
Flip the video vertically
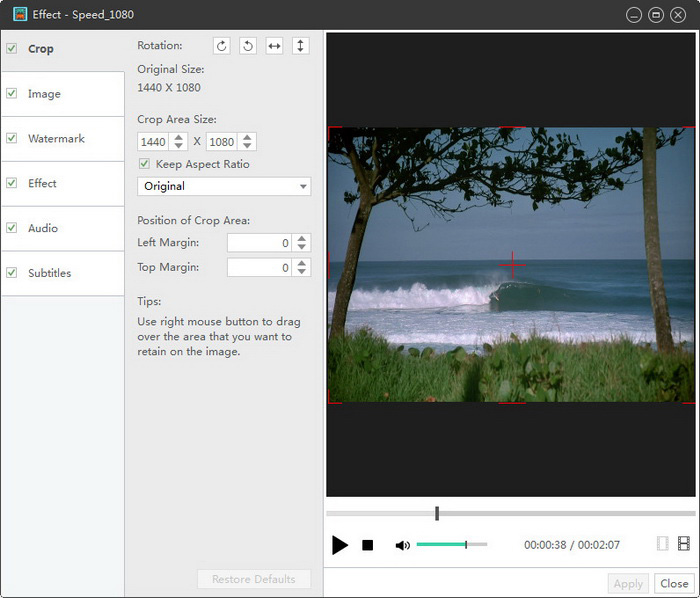pos(300,46)
